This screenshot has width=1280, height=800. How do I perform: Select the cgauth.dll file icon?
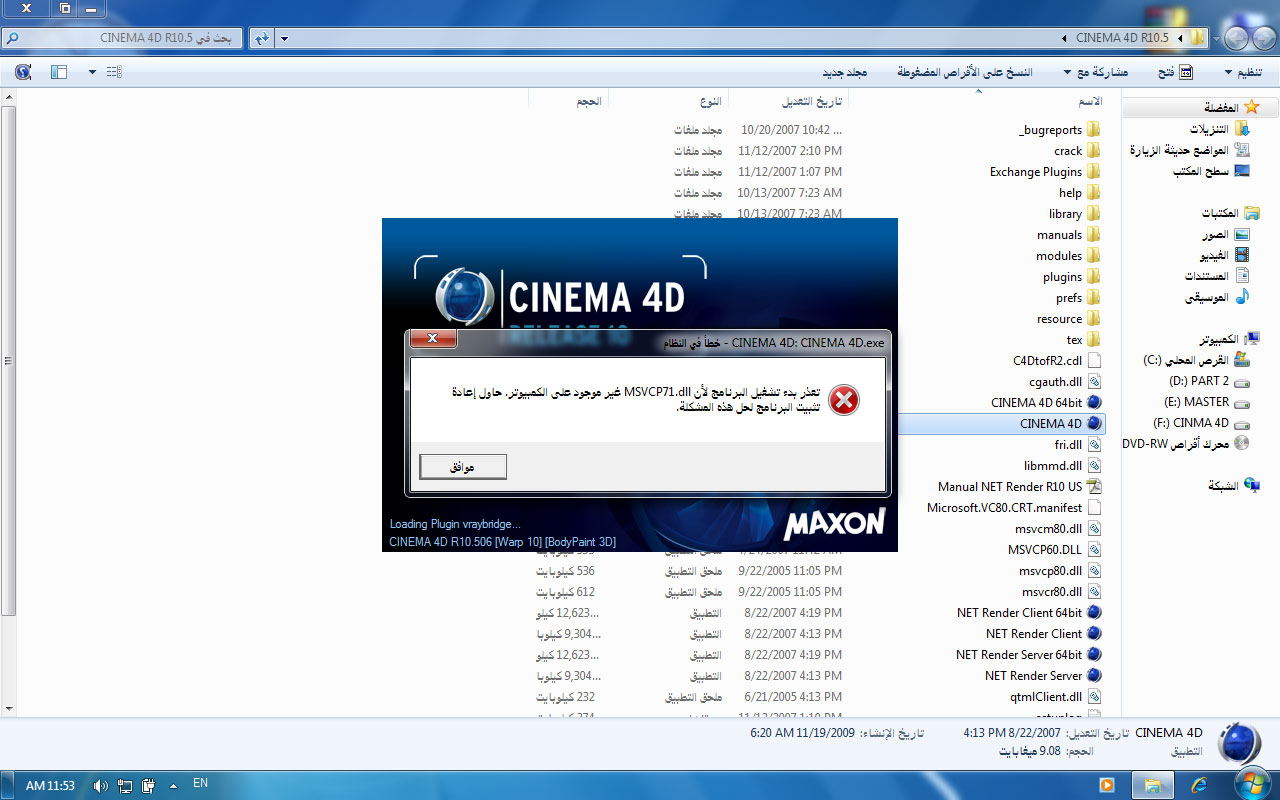(x=1093, y=382)
